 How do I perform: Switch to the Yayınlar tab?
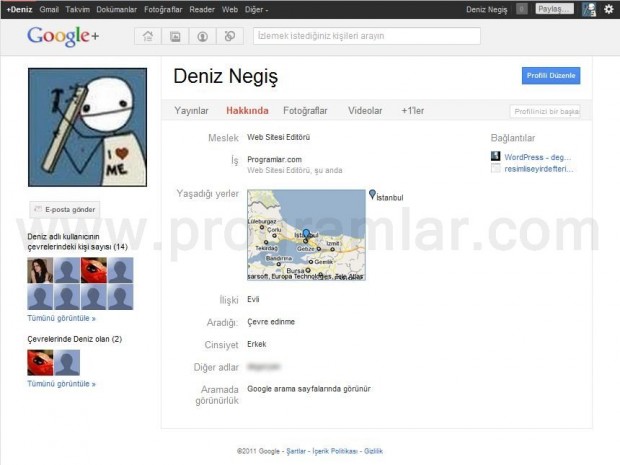tap(191, 111)
